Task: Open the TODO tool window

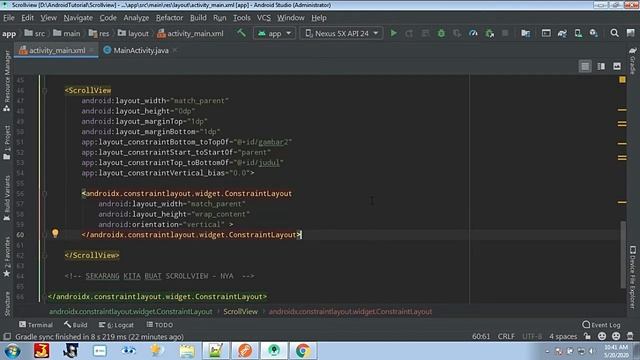Action: click(x=160, y=325)
